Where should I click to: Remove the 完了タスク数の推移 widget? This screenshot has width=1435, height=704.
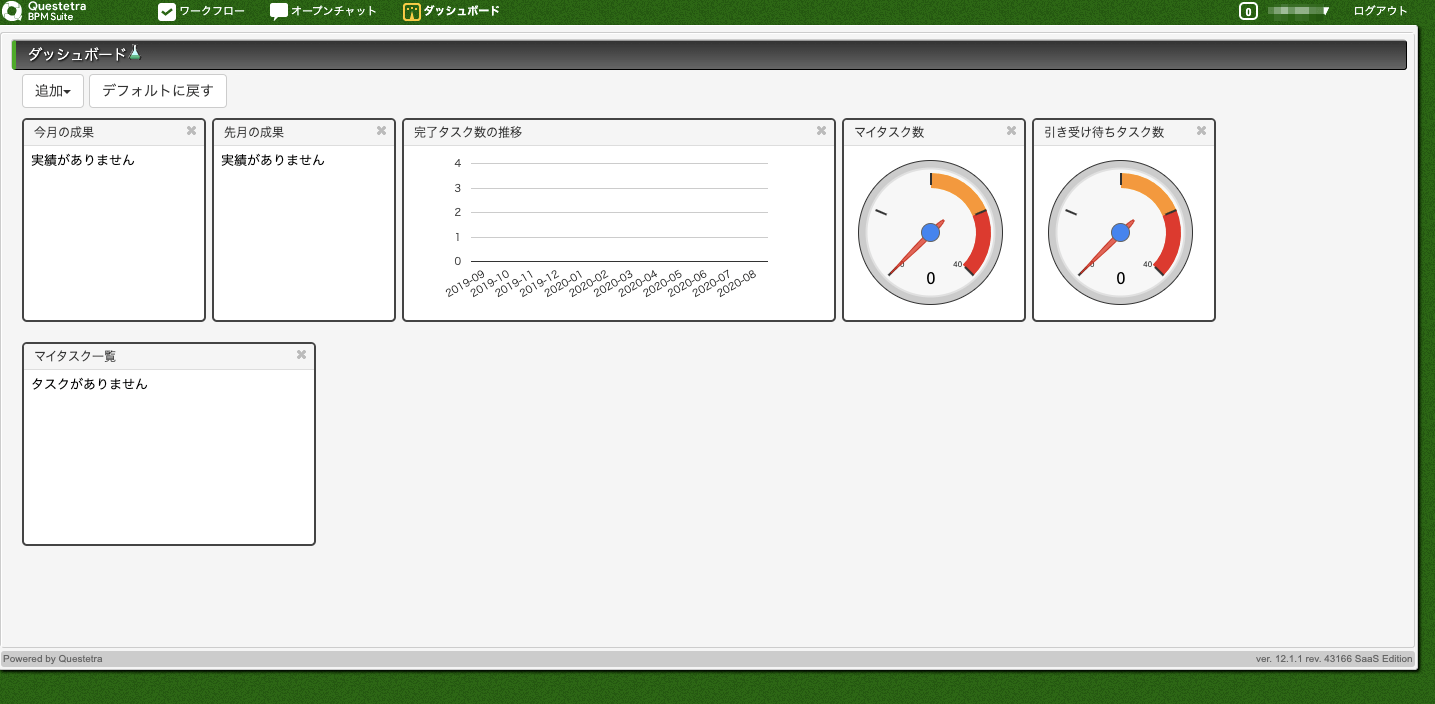[821, 131]
